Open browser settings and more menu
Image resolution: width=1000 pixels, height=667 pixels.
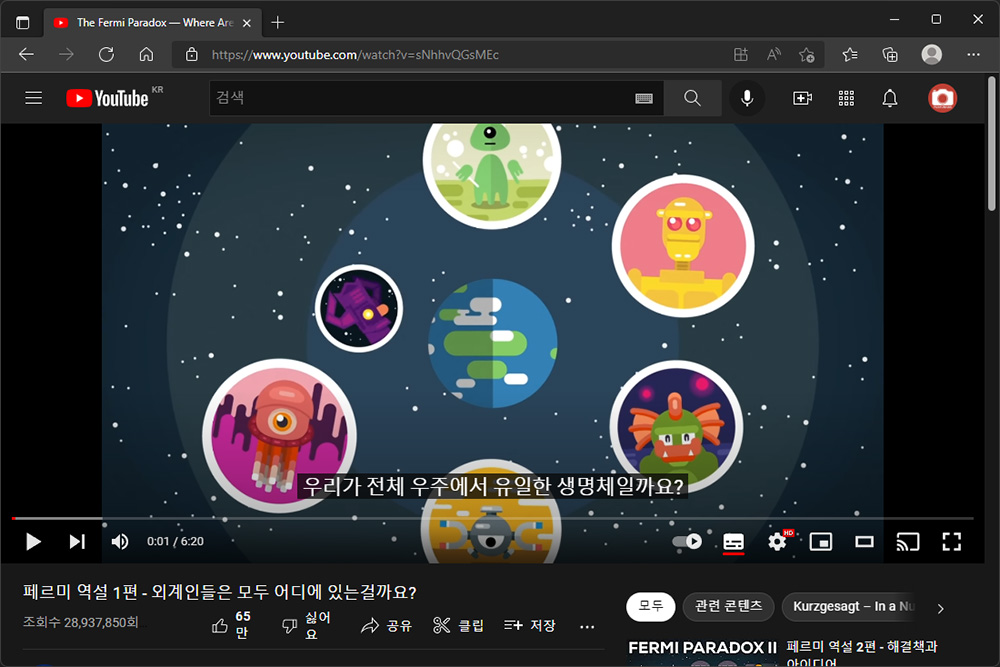point(973,55)
